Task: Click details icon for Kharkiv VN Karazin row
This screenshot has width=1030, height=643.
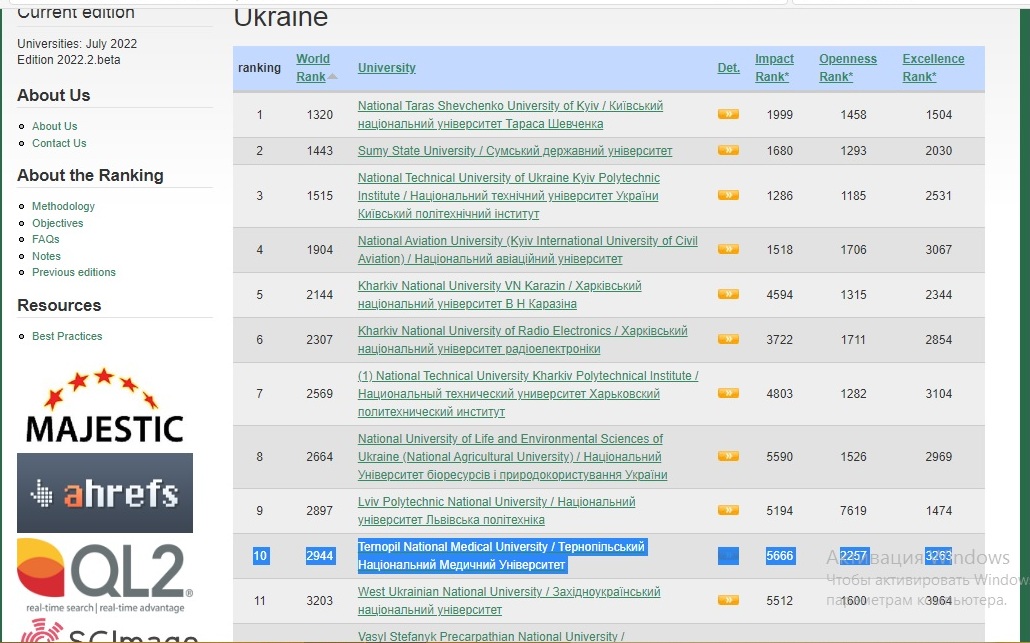Action: tap(728, 295)
